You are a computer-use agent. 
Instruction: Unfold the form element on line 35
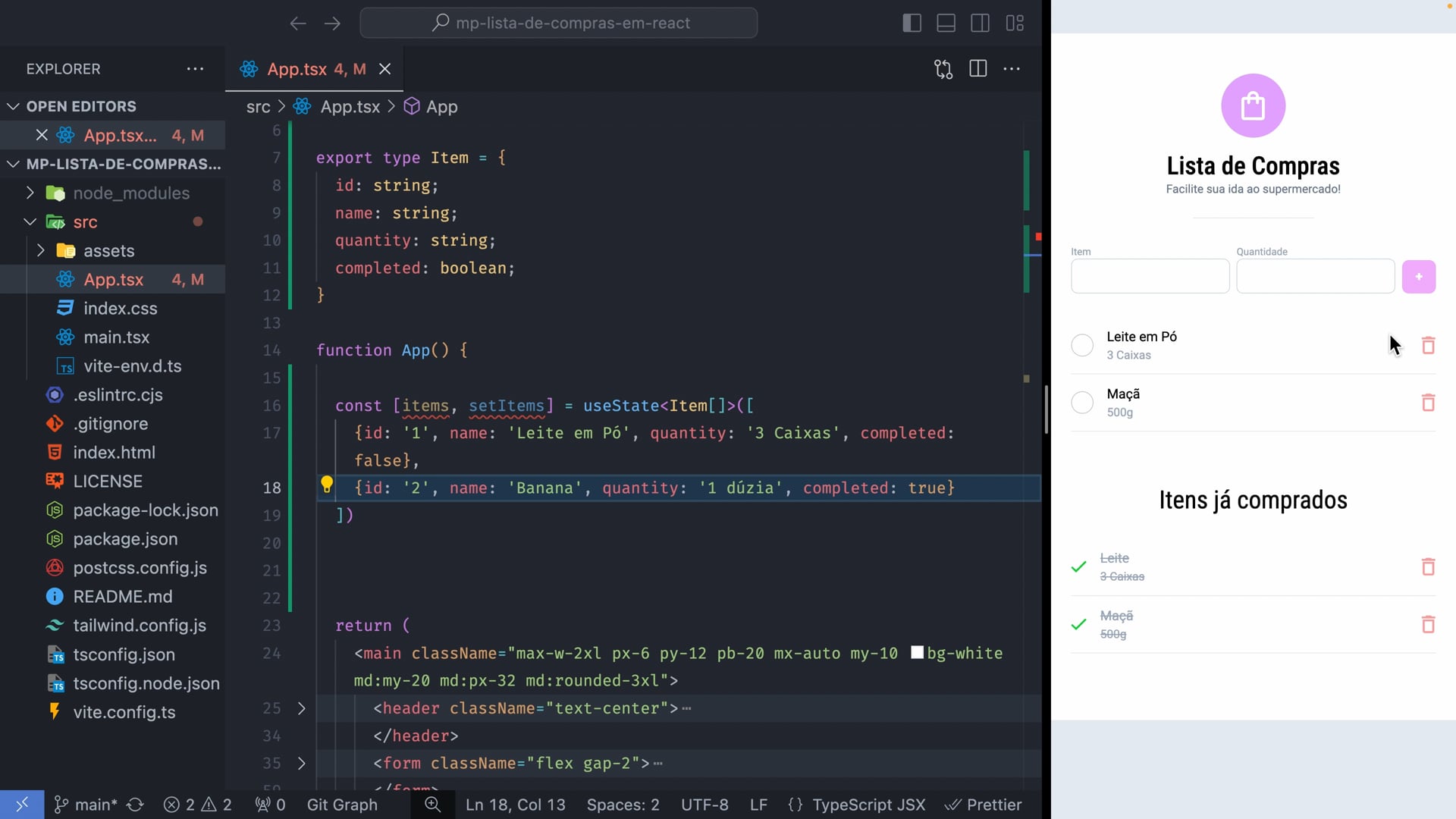301,763
